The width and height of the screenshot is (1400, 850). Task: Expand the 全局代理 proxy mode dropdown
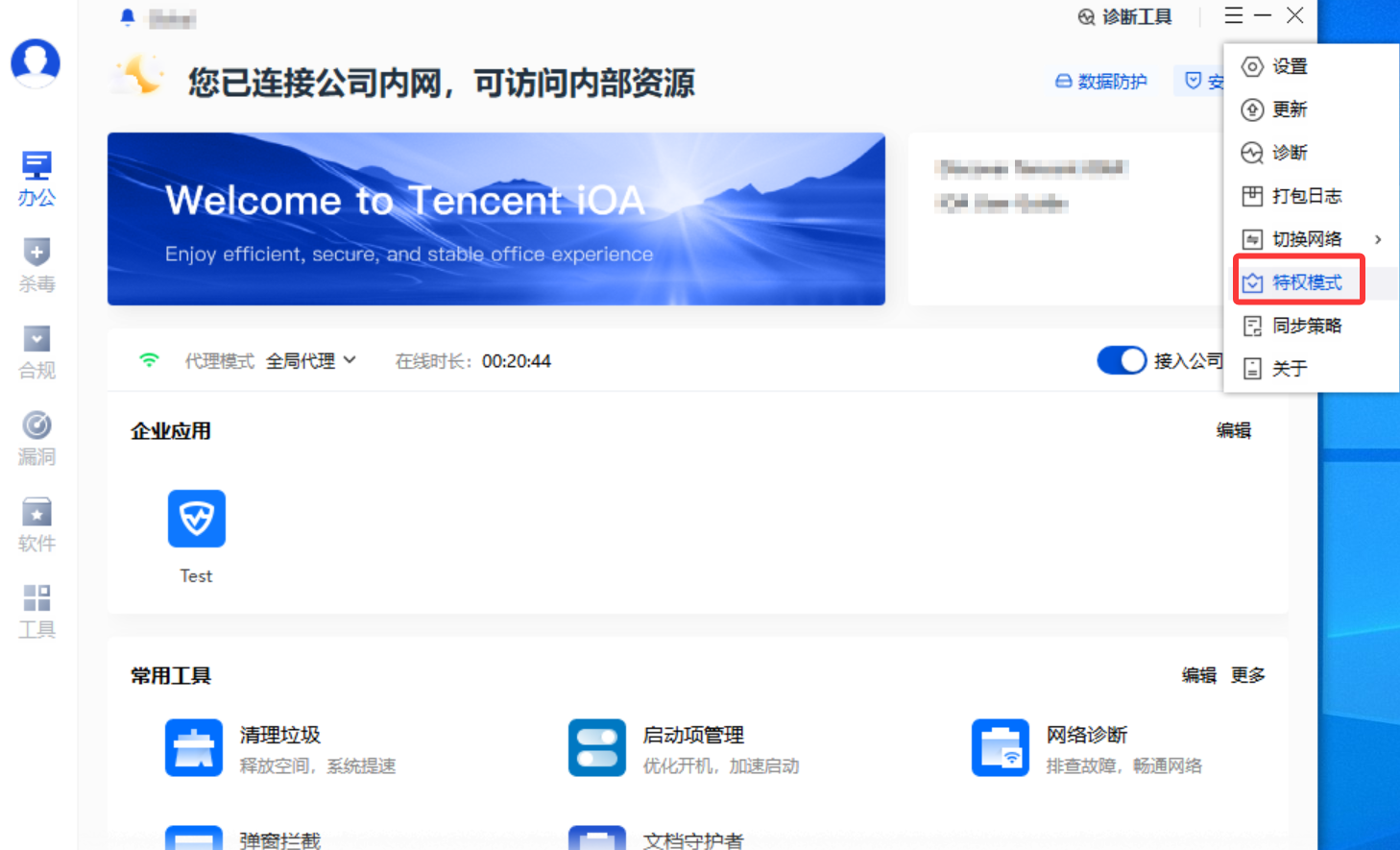pyautogui.click(x=311, y=361)
